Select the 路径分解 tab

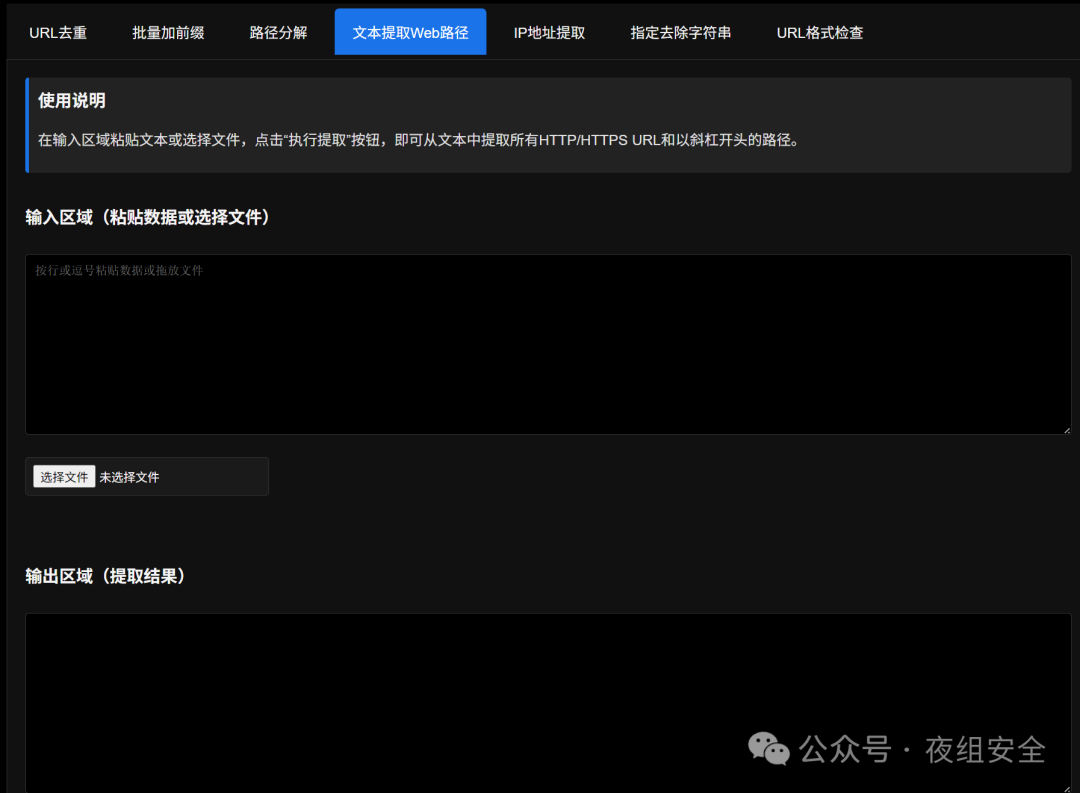[x=277, y=31]
